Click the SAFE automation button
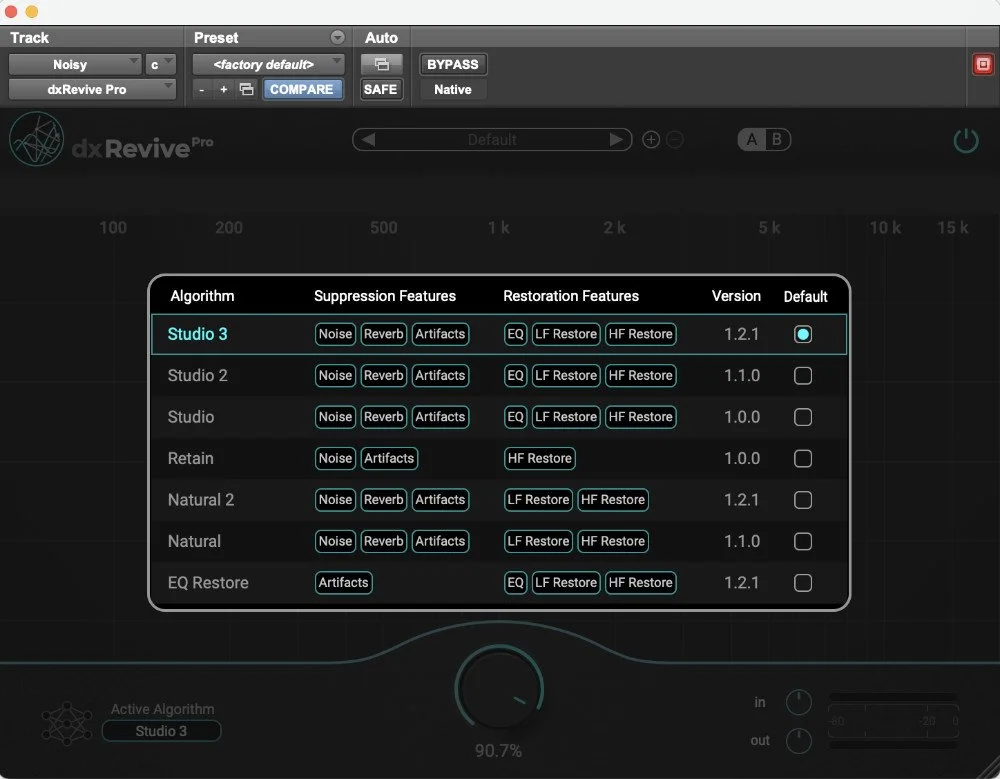Screen dimensions: 1000x779 pyautogui.click(x=381, y=89)
